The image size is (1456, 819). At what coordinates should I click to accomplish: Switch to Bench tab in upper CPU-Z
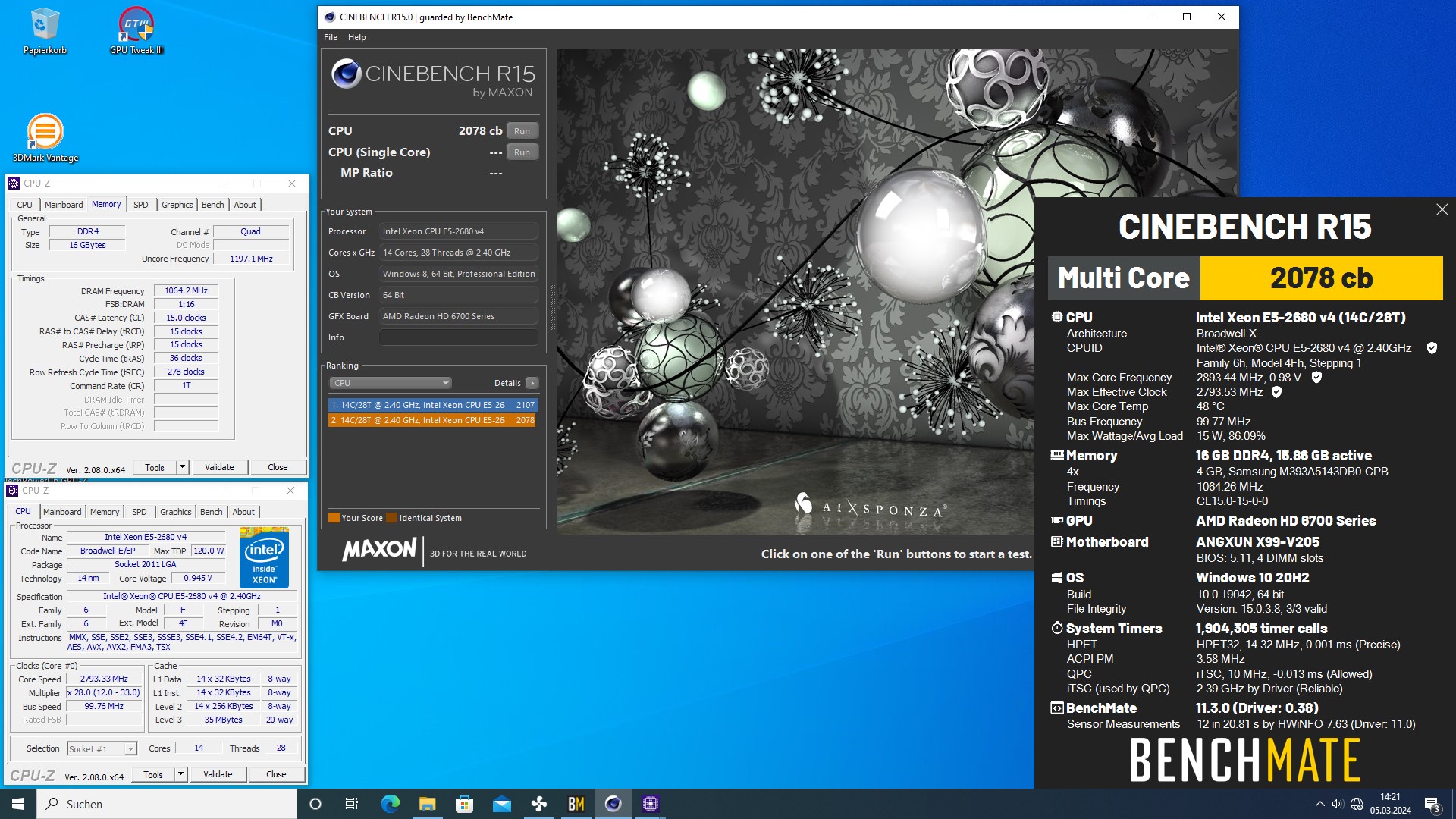[x=213, y=205]
